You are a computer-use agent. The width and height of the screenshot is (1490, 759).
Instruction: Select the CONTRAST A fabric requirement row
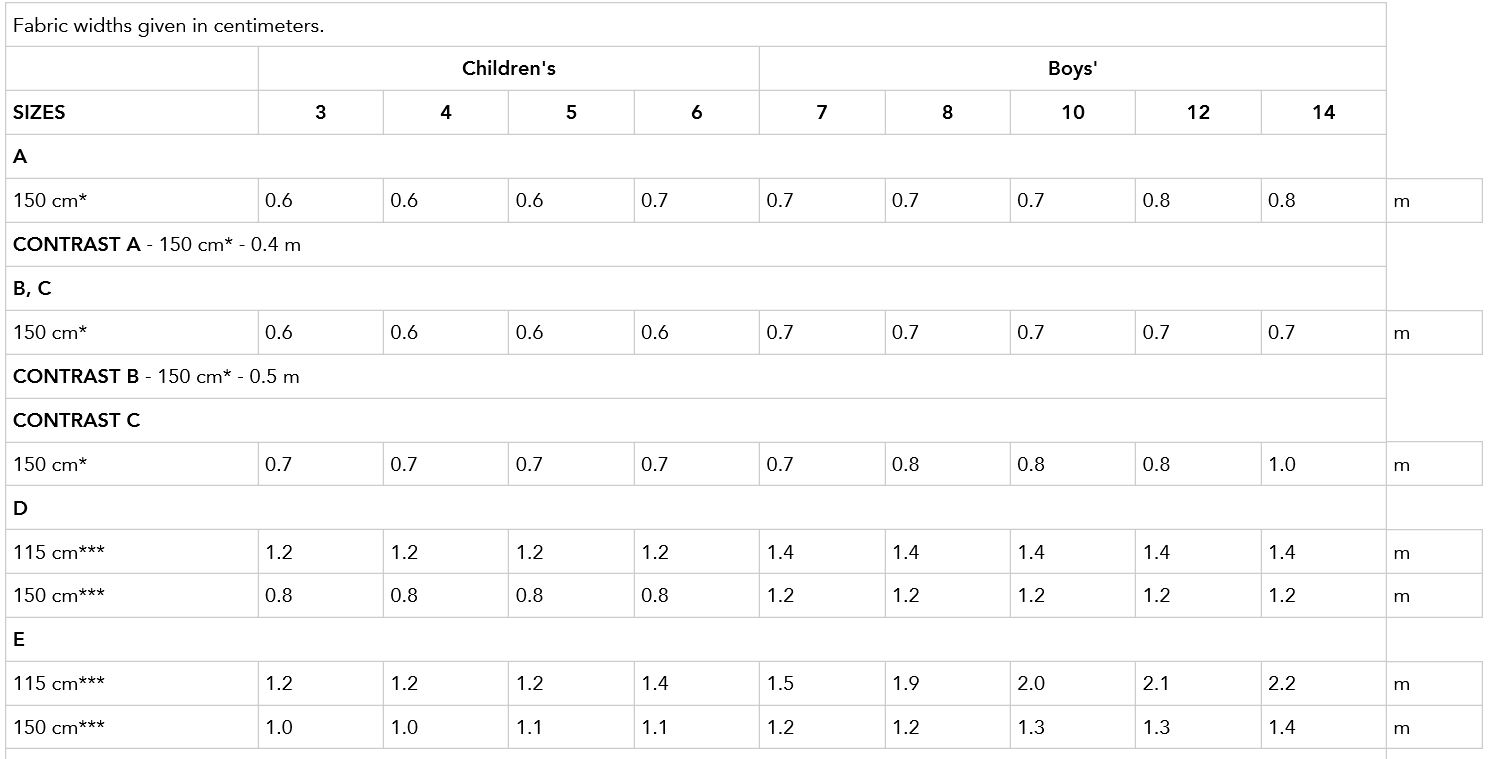(696, 245)
